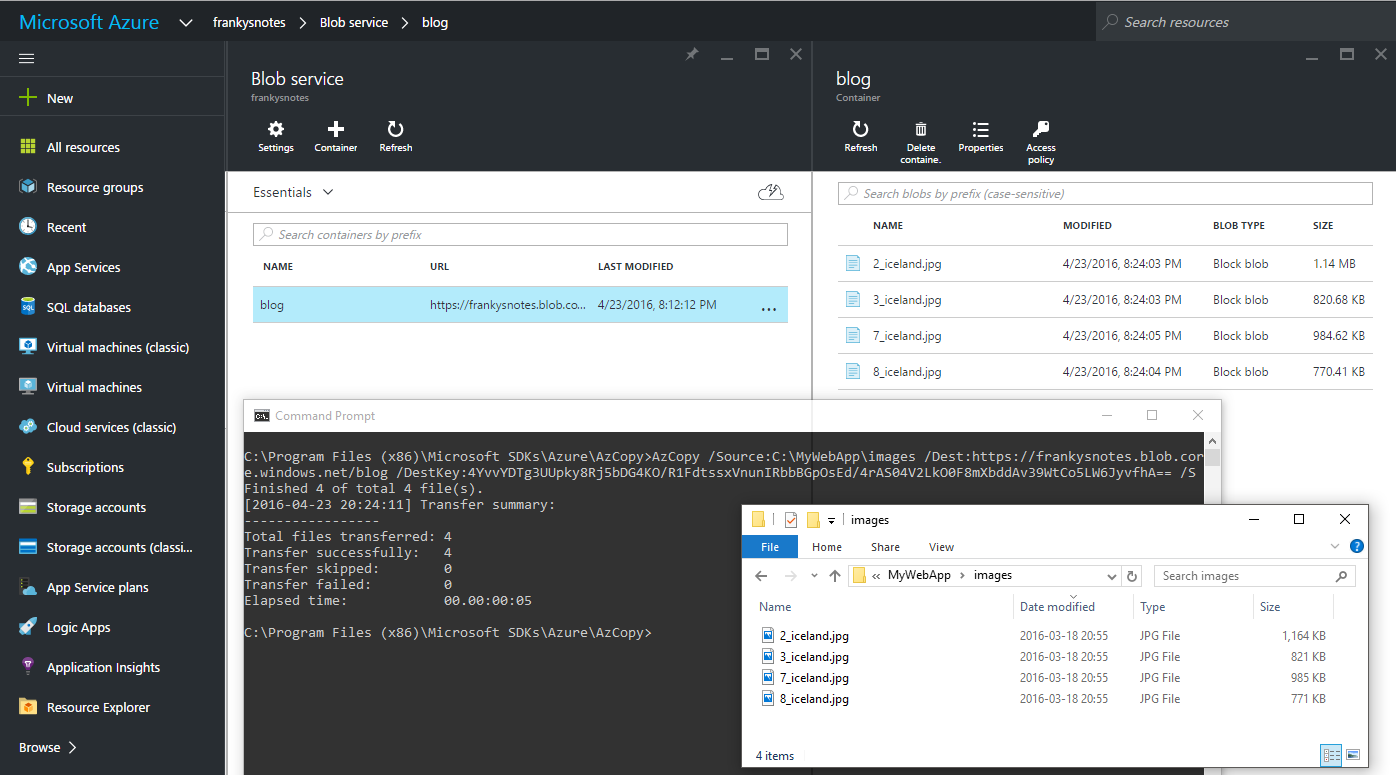Viewport: 1396px width, 775px height.
Task: Open the hamburger menu in Azure sidebar
Action: 27,59
